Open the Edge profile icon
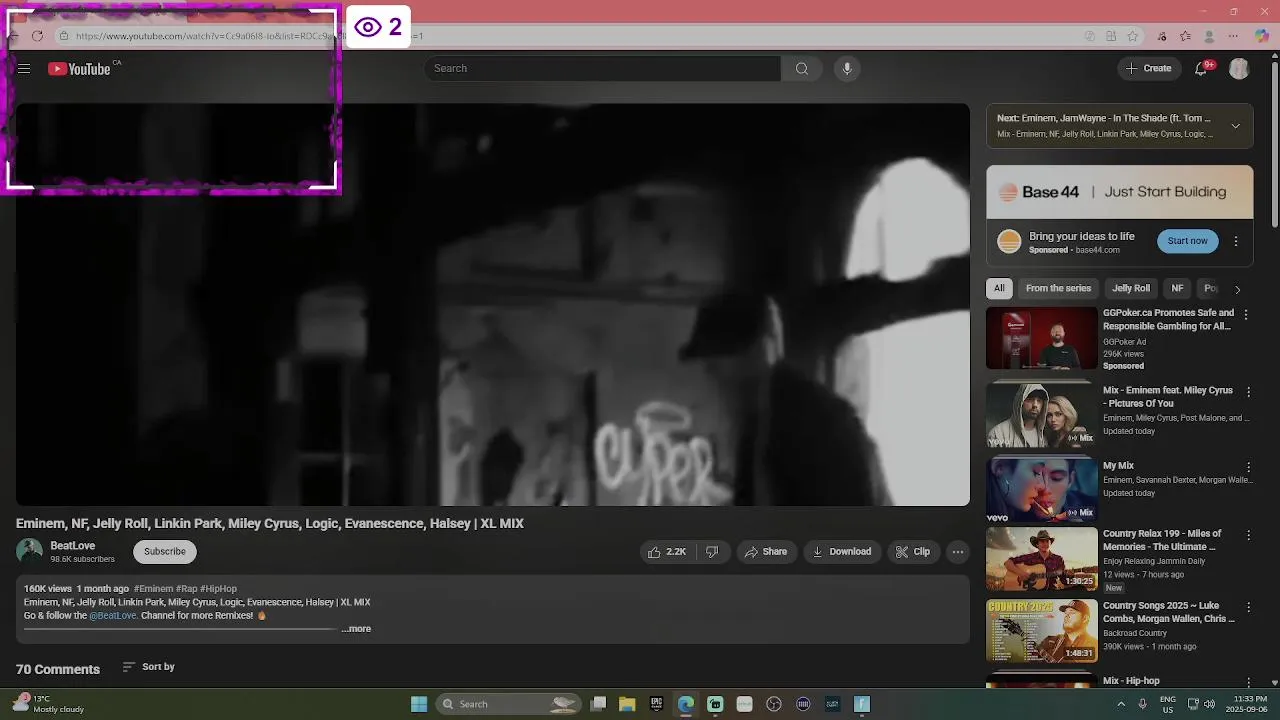This screenshot has height=720, width=1280. point(1209,36)
